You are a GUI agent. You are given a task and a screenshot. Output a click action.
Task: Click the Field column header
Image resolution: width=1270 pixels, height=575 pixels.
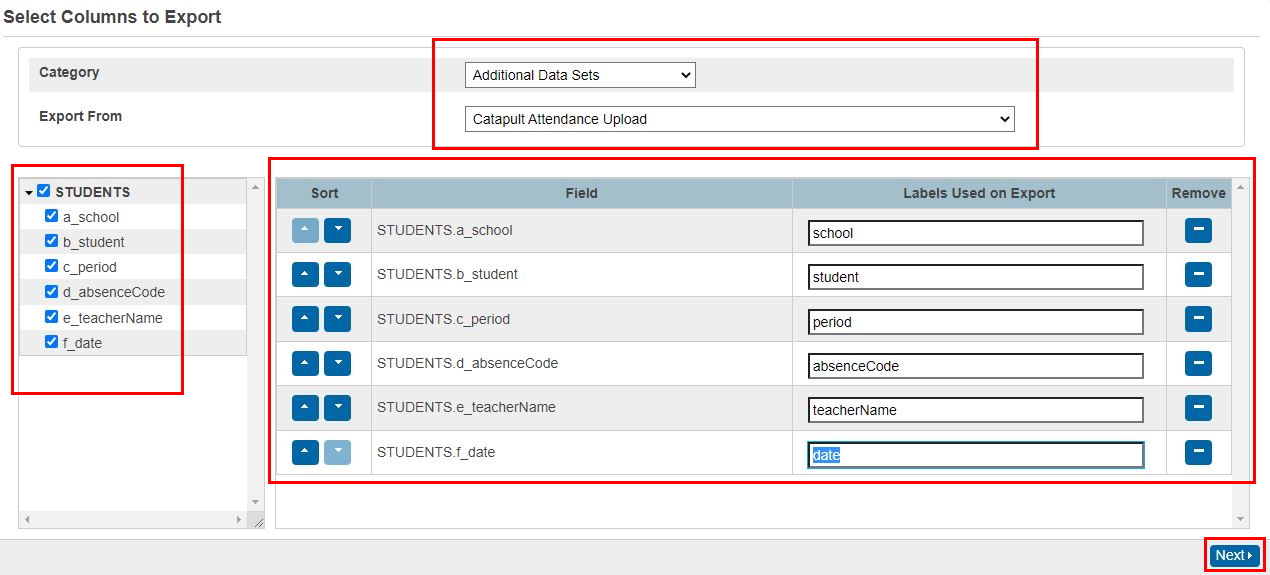coord(582,193)
